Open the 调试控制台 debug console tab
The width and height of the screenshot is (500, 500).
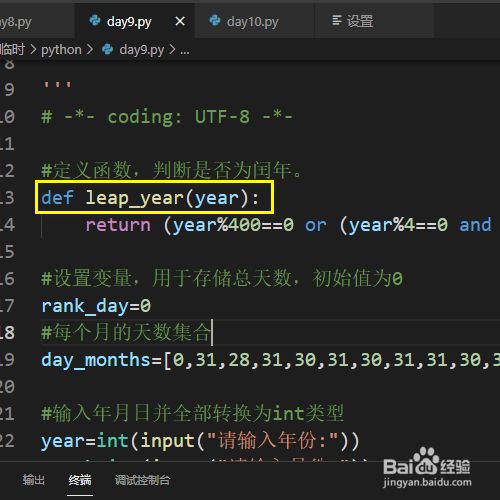(143, 480)
